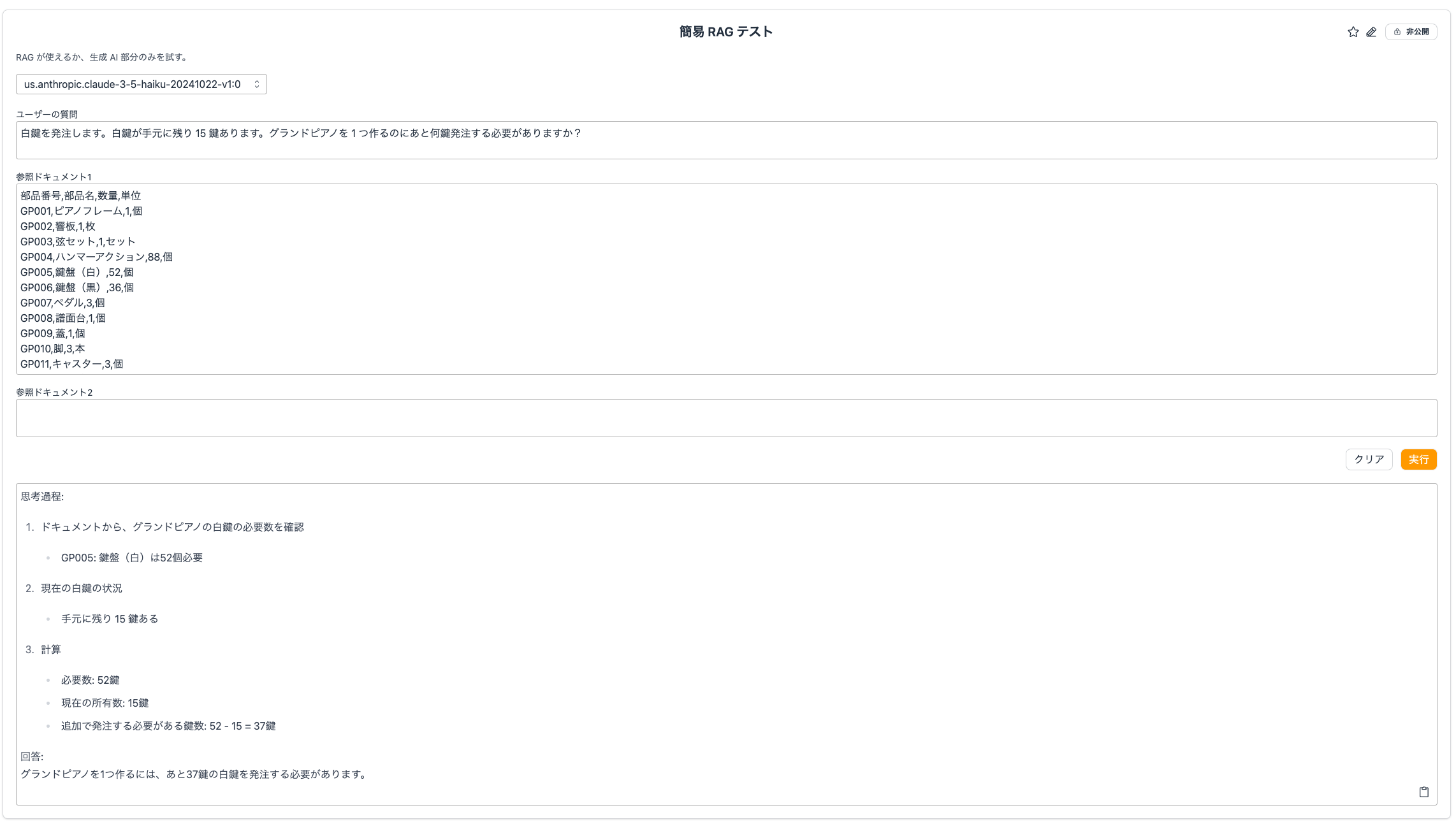Select the 簡易 RAG テスト title
The width and height of the screenshot is (1456, 824).
(x=726, y=32)
